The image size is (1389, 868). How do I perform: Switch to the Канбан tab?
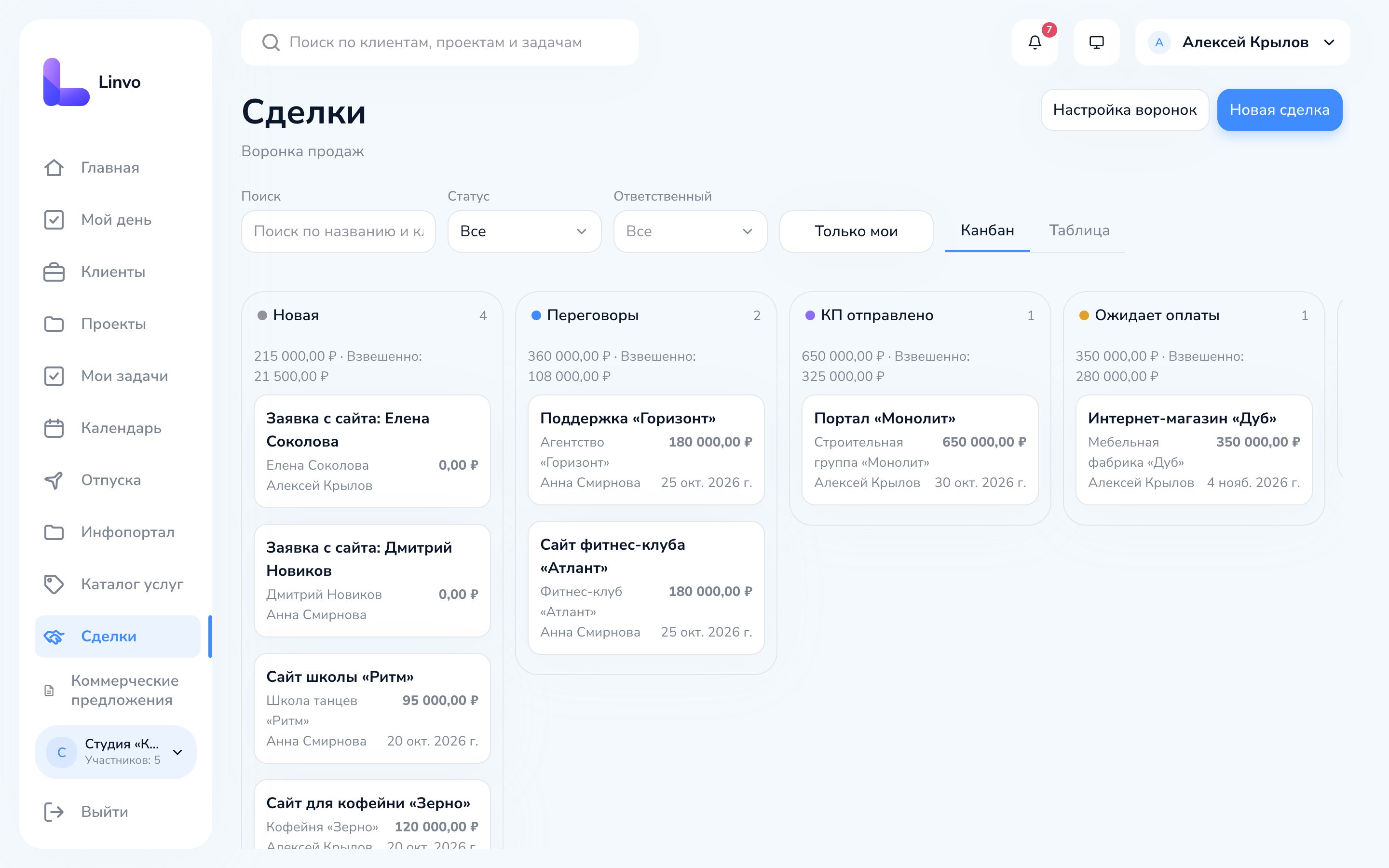pos(987,230)
